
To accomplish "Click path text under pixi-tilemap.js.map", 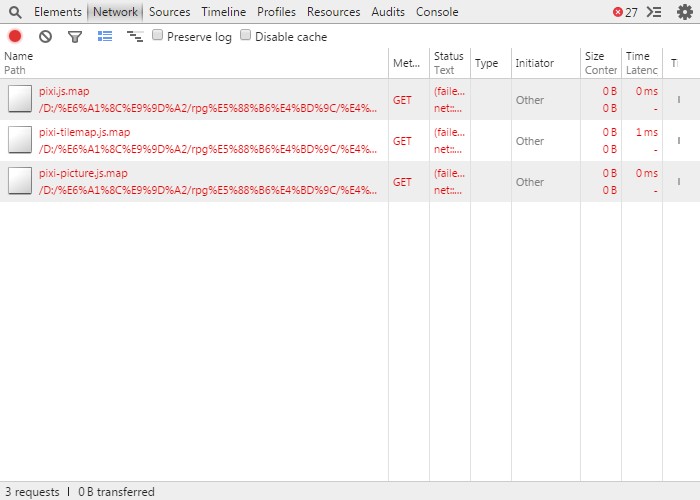I will (x=208, y=149).
